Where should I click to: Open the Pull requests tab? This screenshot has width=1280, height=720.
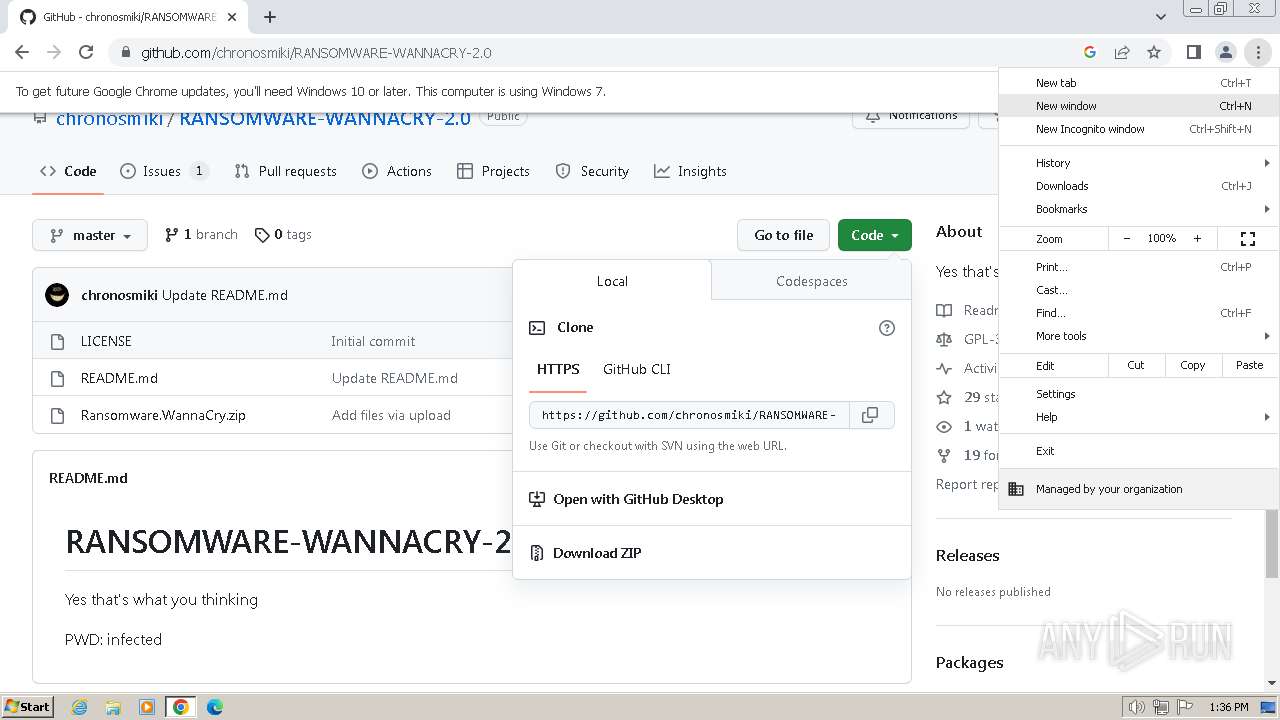tap(285, 171)
